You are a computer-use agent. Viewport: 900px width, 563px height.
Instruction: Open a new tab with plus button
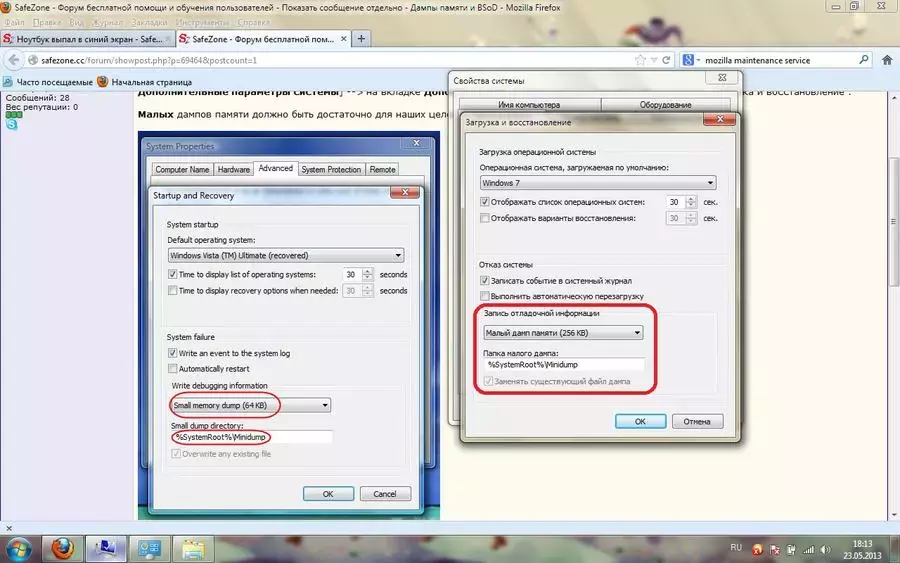[x=361, y=38]
